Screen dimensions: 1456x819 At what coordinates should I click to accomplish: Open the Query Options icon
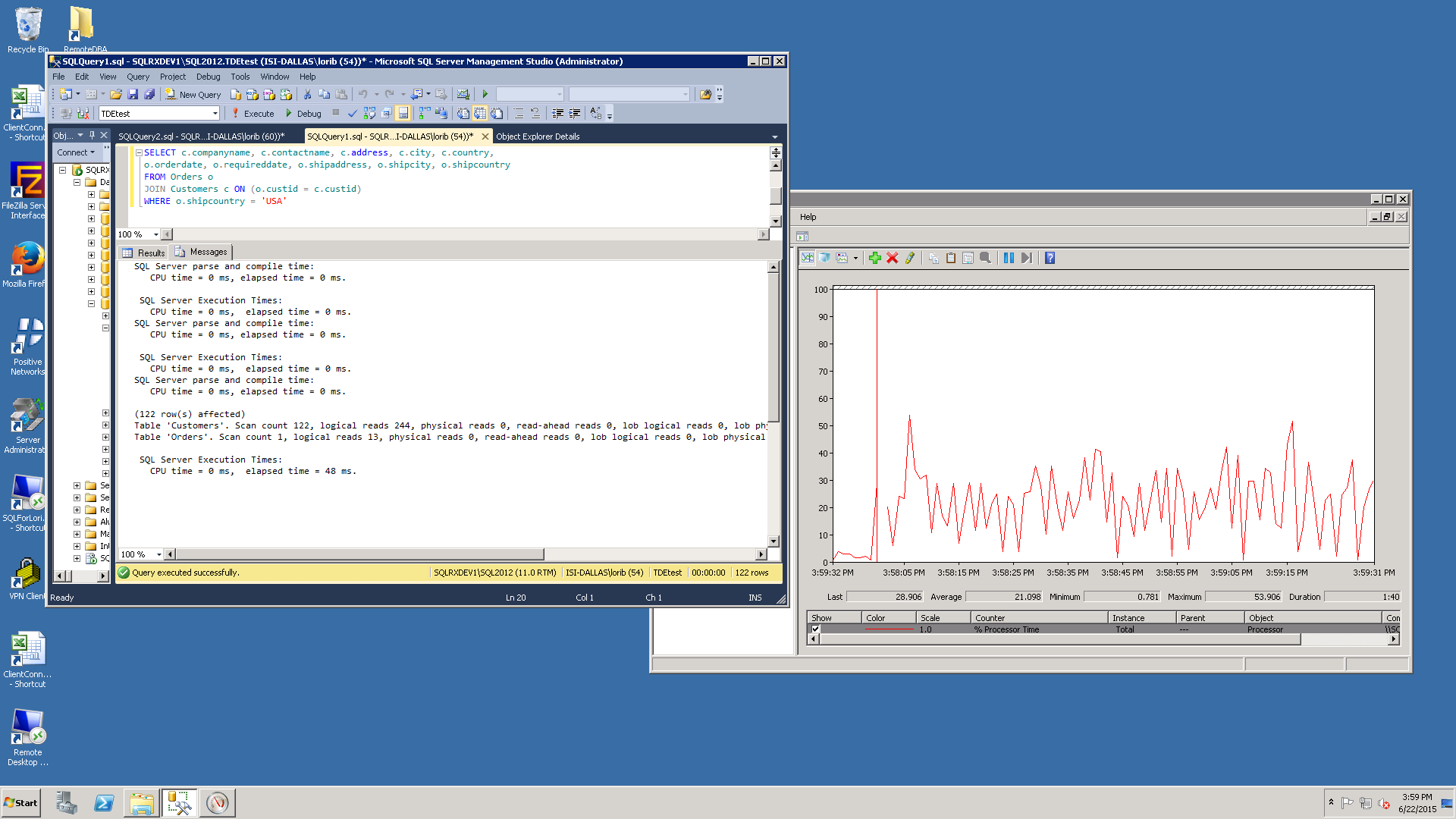click(387, 114)
